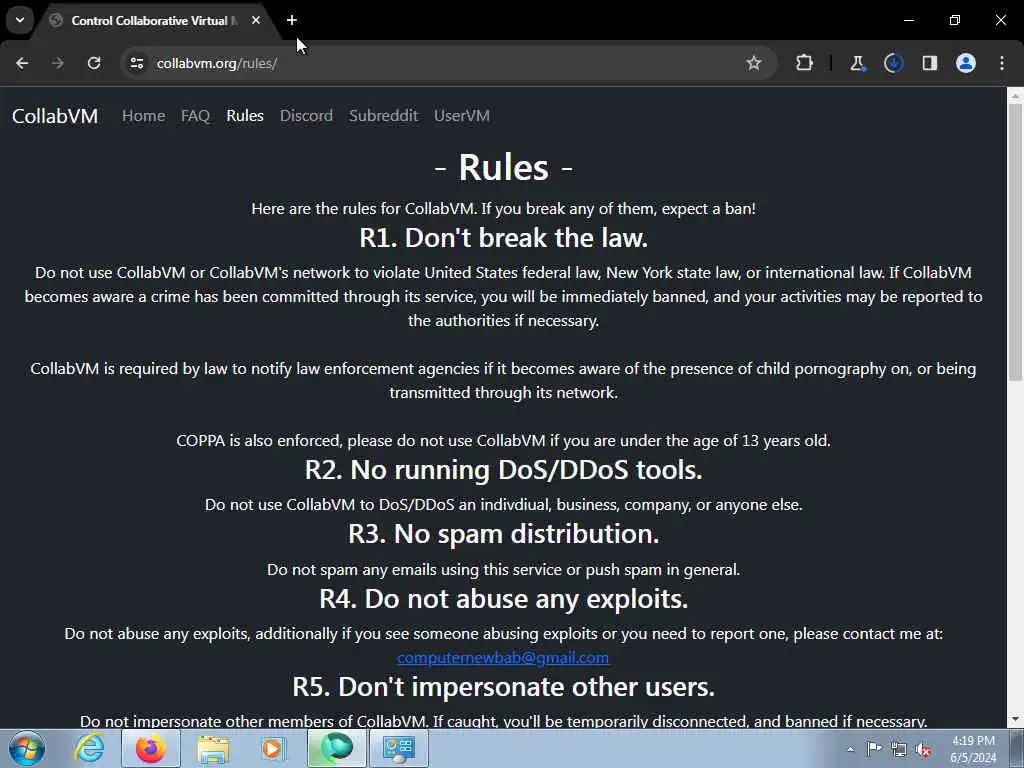Open the Subreddit nav link
The width and height of the screenshot is (1024, 768).
tap(383, 116)
